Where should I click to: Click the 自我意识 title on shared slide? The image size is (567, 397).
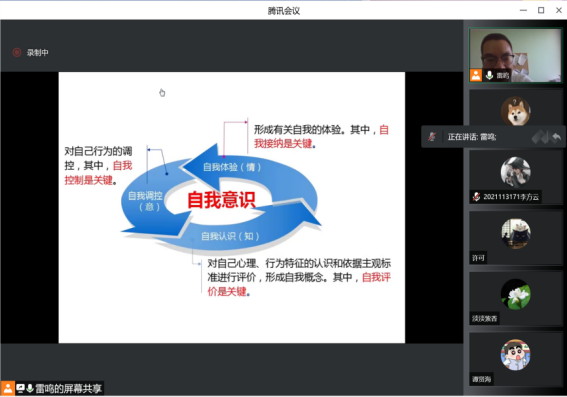point(221,200)
